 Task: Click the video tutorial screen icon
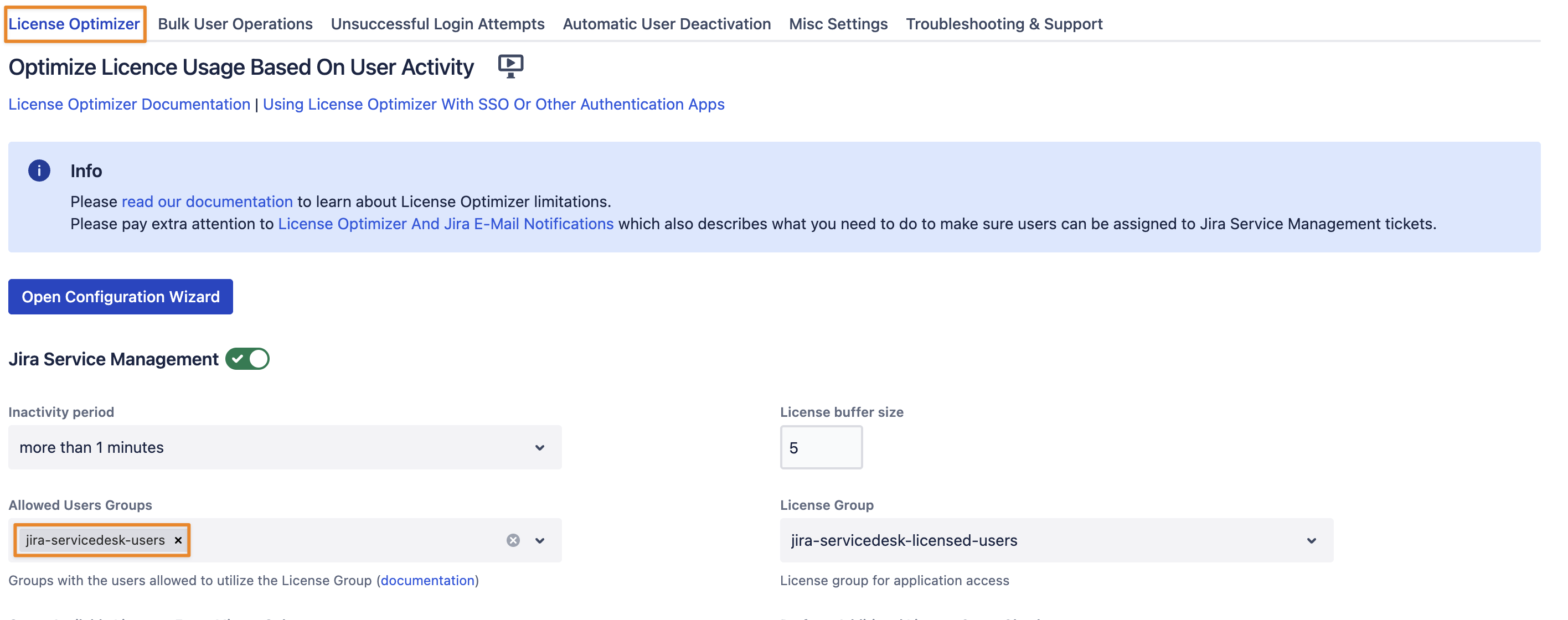510,66
